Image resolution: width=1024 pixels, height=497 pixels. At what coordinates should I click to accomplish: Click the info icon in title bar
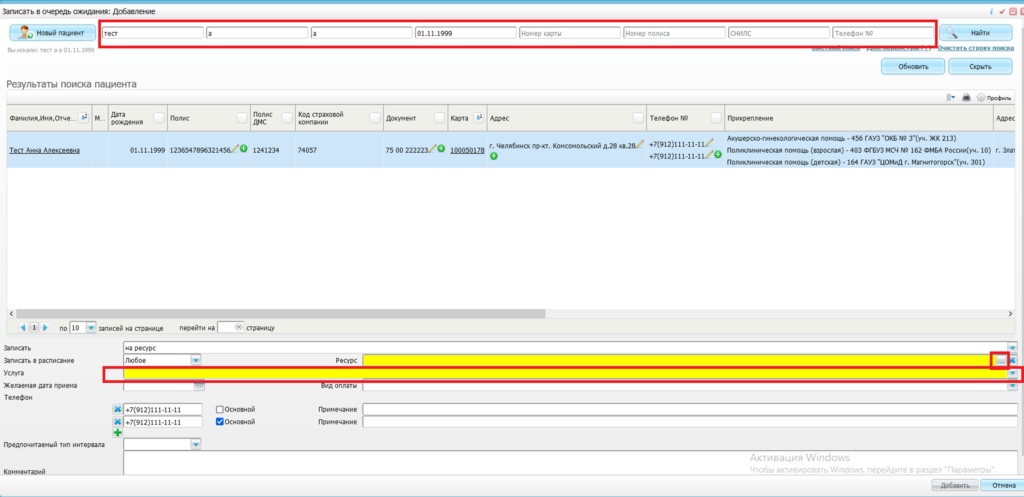tap(991, 12)
